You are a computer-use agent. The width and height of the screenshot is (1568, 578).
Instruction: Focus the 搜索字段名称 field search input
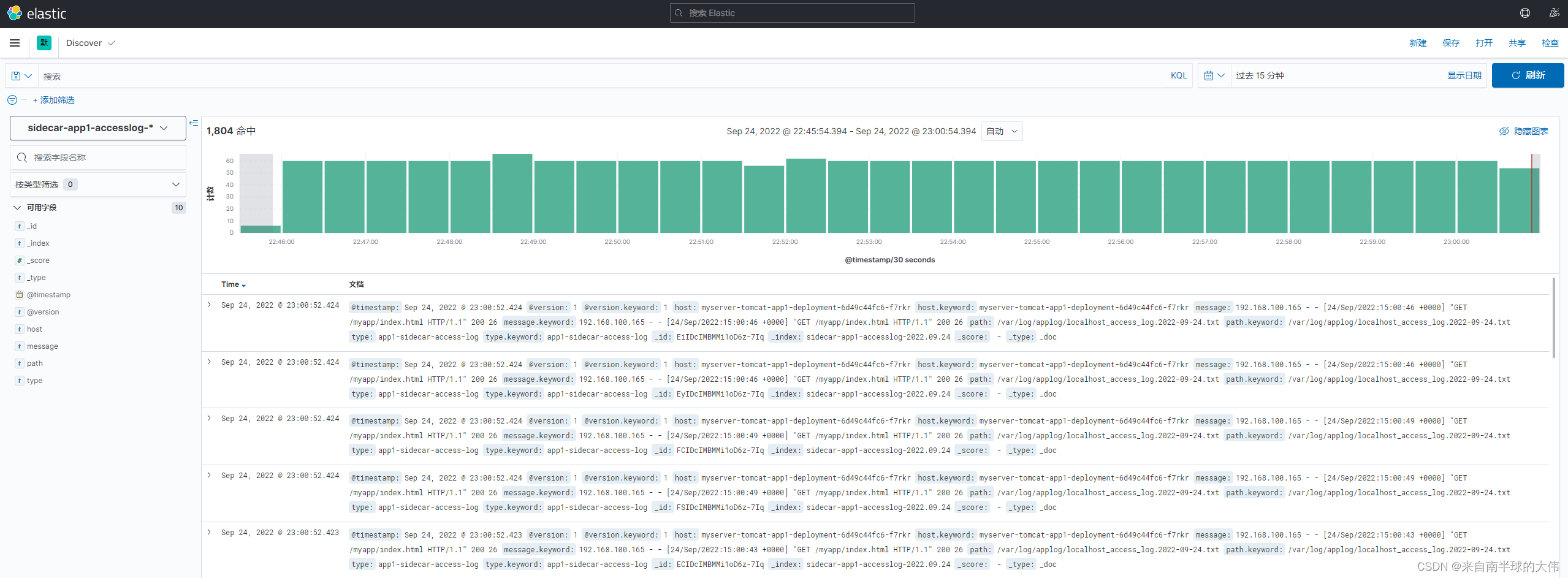pyautogui.click(x=98, y=158)
